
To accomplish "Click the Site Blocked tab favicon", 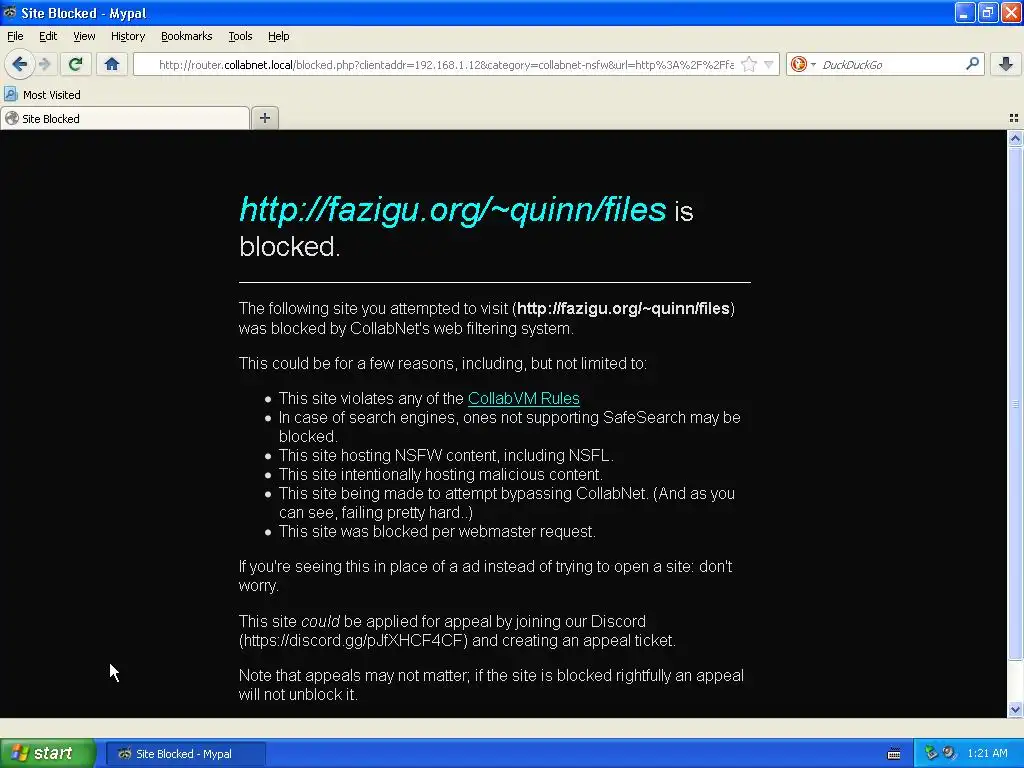I will click(12, 118).
